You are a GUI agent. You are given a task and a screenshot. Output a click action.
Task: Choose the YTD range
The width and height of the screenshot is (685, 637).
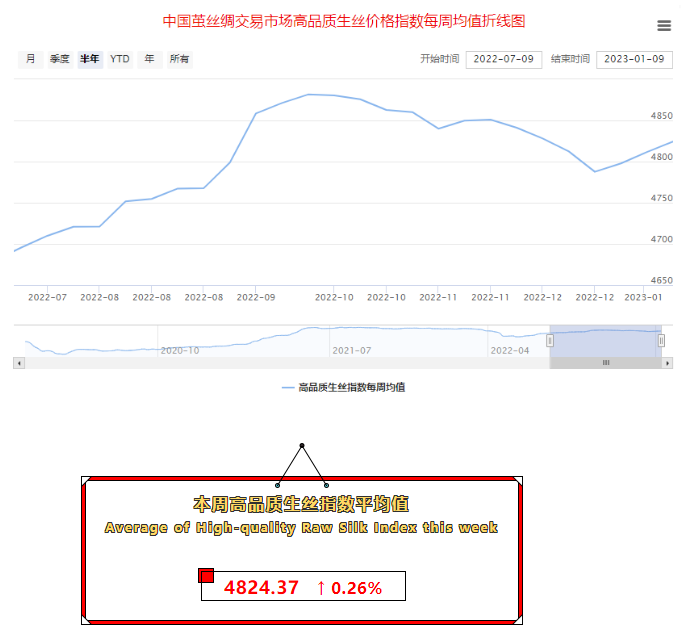pos(120,60)
